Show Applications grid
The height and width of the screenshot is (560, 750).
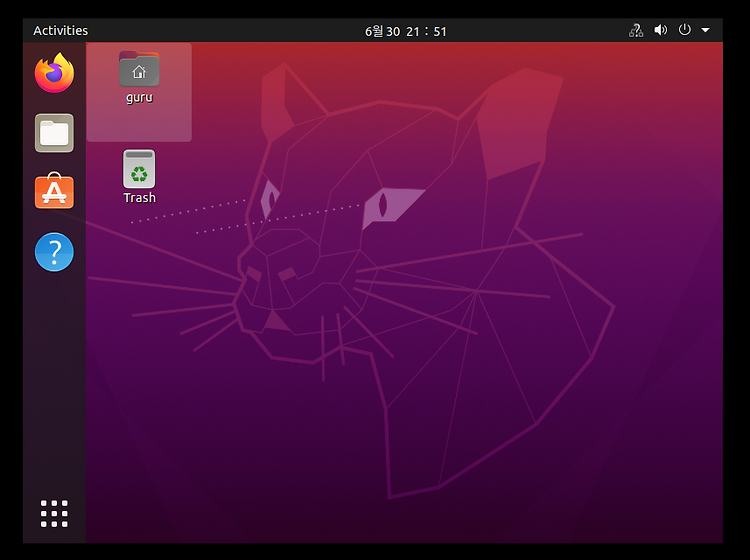54,514
